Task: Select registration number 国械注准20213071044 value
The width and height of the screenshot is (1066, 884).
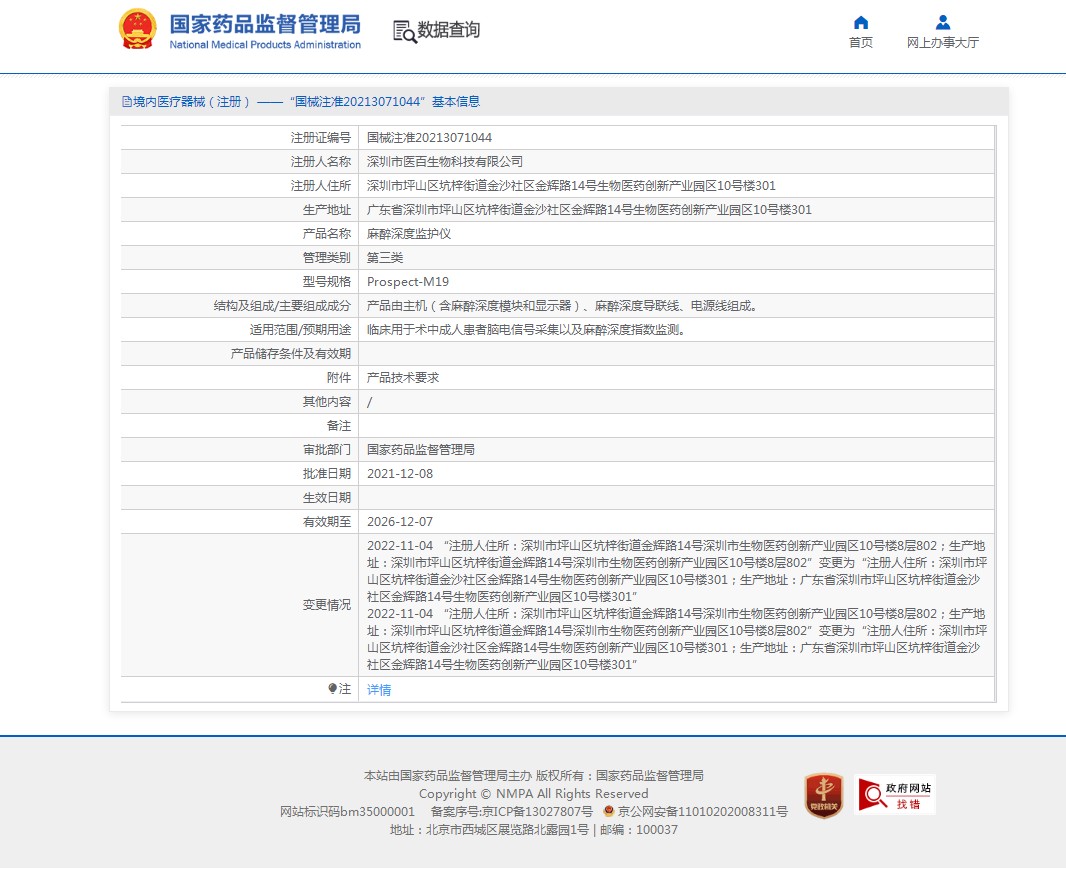Action: 429,138
